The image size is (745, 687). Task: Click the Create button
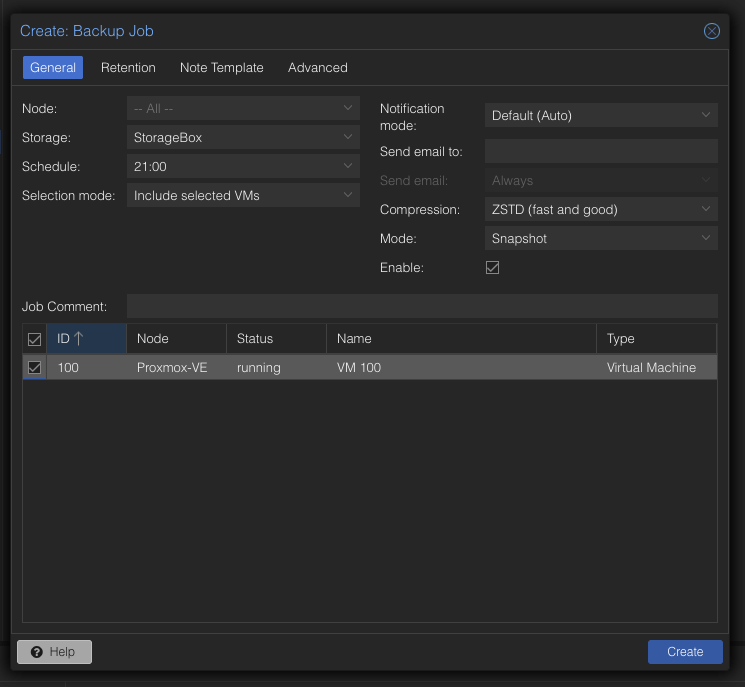pos(685,652)
